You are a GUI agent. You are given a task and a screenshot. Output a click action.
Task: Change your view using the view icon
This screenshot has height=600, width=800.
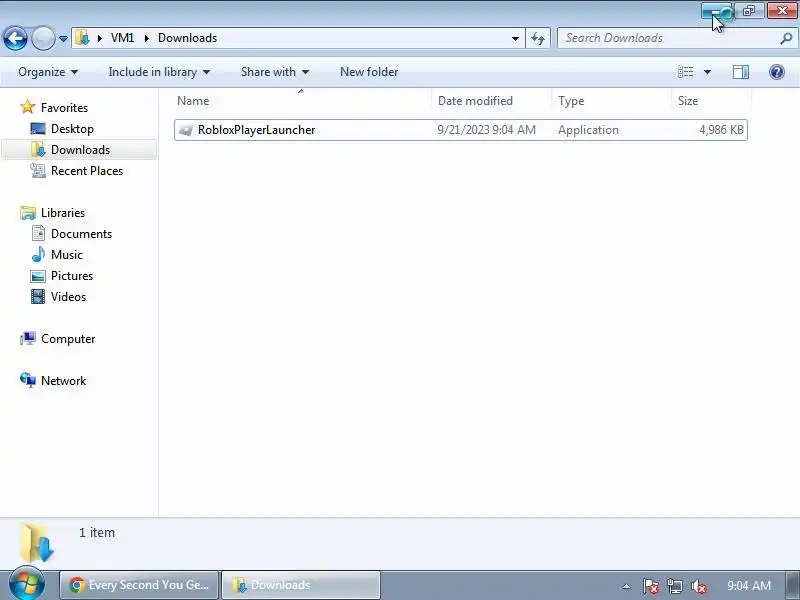685,72
